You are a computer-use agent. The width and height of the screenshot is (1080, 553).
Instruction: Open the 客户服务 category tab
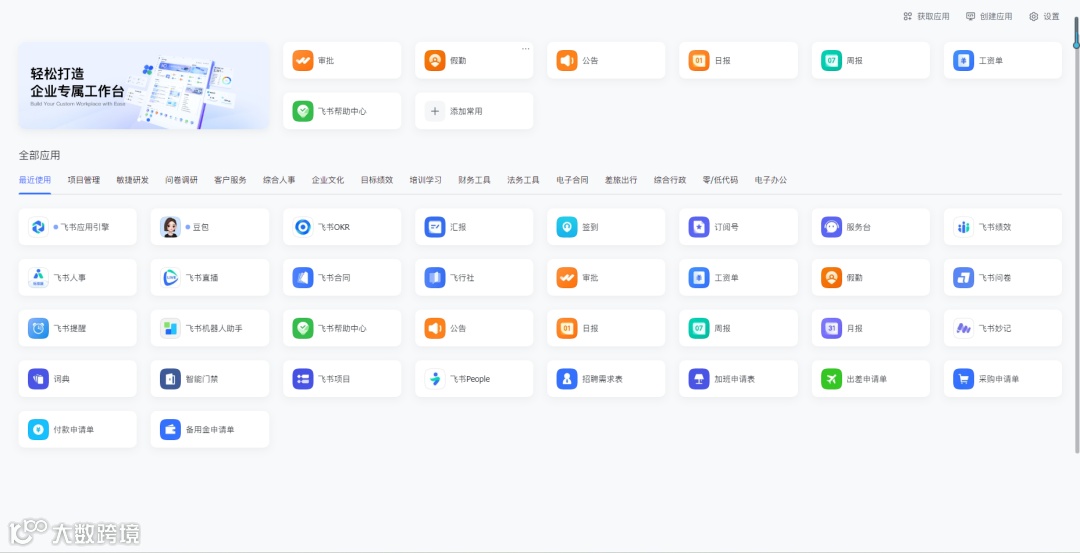[230, 180]
